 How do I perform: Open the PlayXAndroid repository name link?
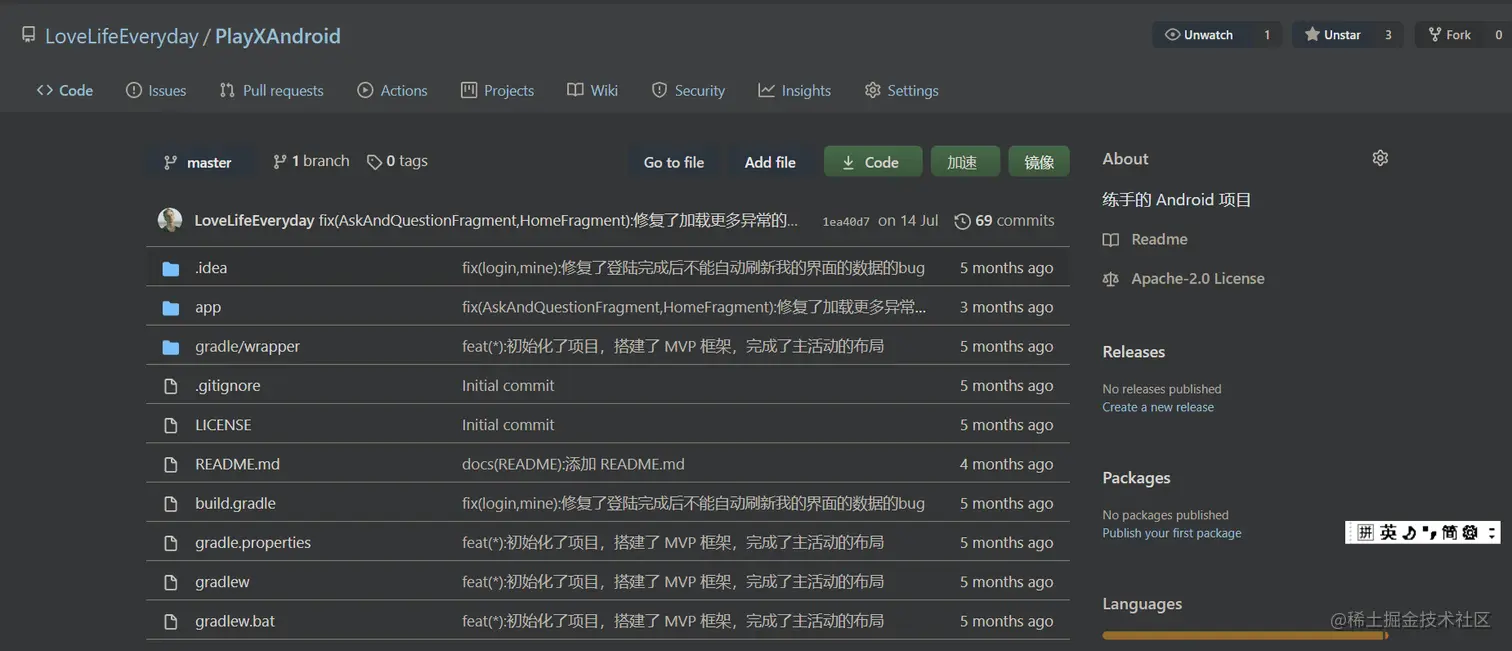pyautogui.click(x=278, y=36)
